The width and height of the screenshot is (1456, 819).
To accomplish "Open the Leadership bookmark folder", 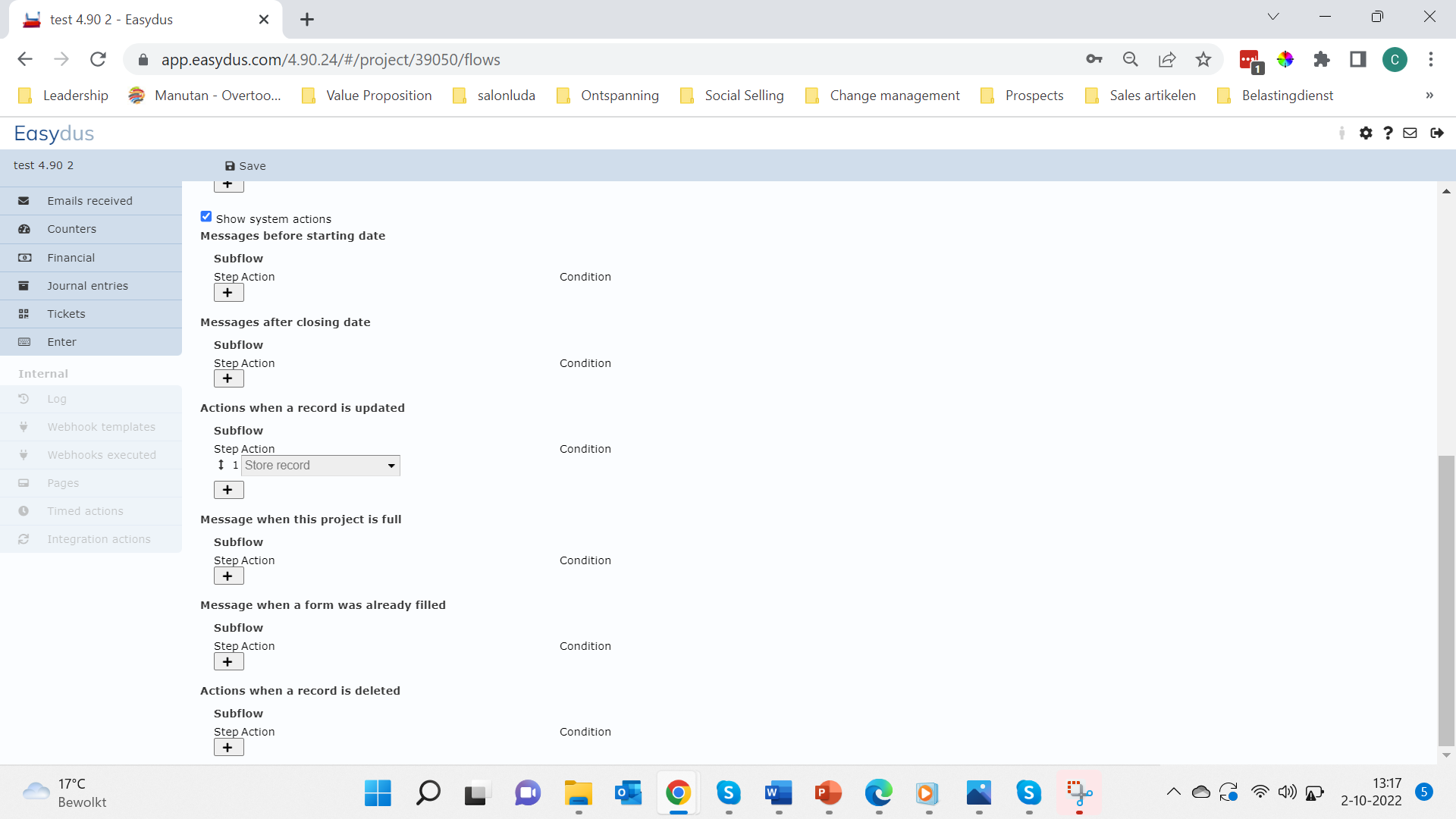I will pos(64,96).
